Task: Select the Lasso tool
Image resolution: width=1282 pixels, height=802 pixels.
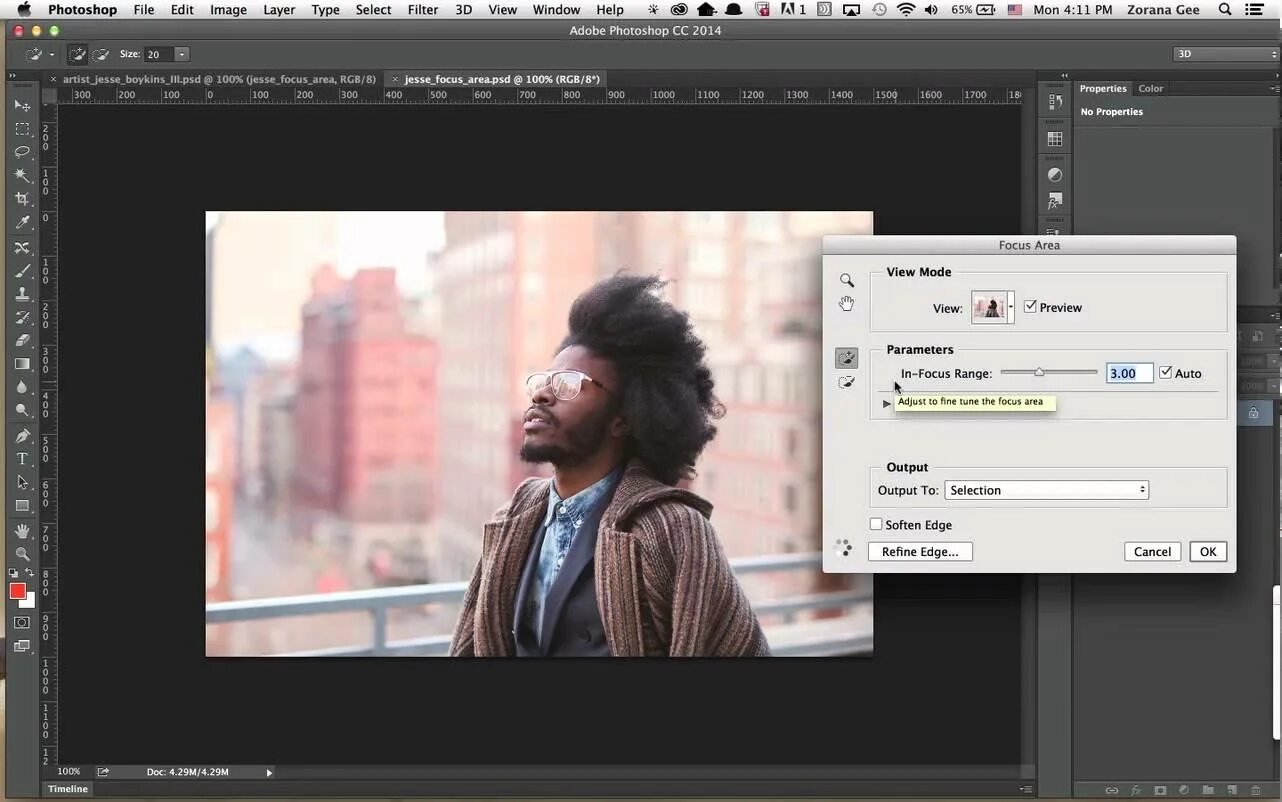Action: (x=22, y=152)
